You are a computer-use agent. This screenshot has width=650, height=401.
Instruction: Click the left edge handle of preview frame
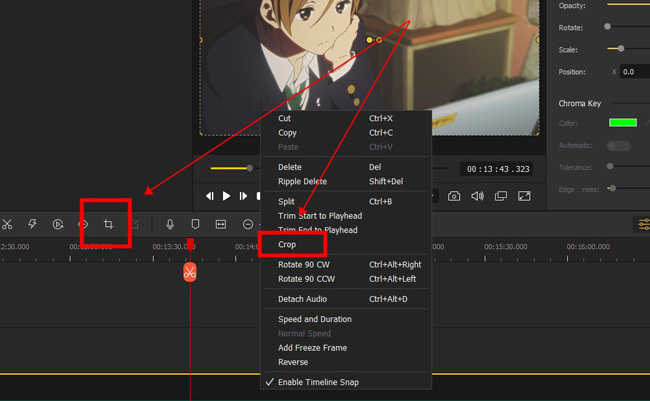[201, 40]
